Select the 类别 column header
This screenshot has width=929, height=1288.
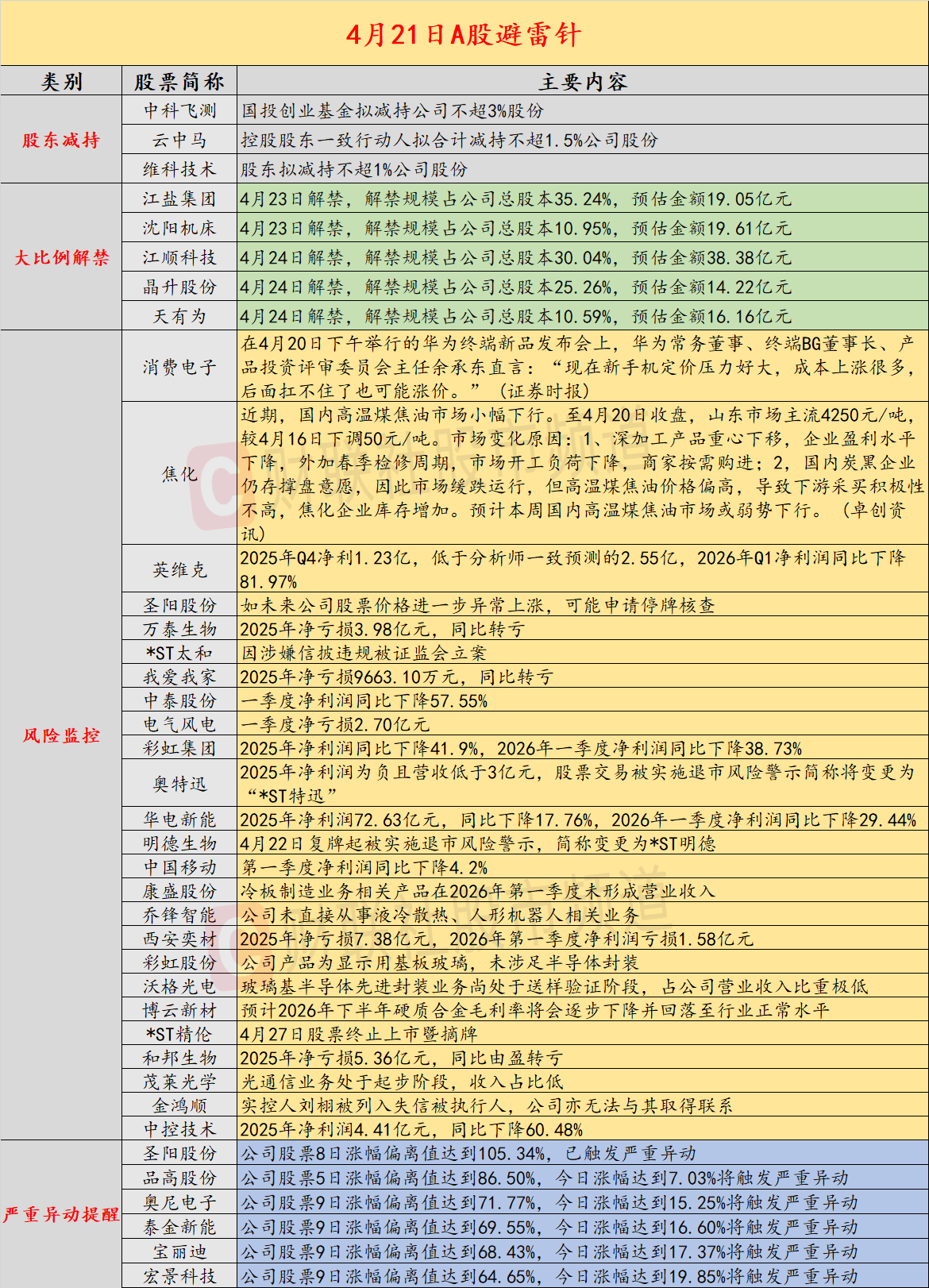(61, 82)
